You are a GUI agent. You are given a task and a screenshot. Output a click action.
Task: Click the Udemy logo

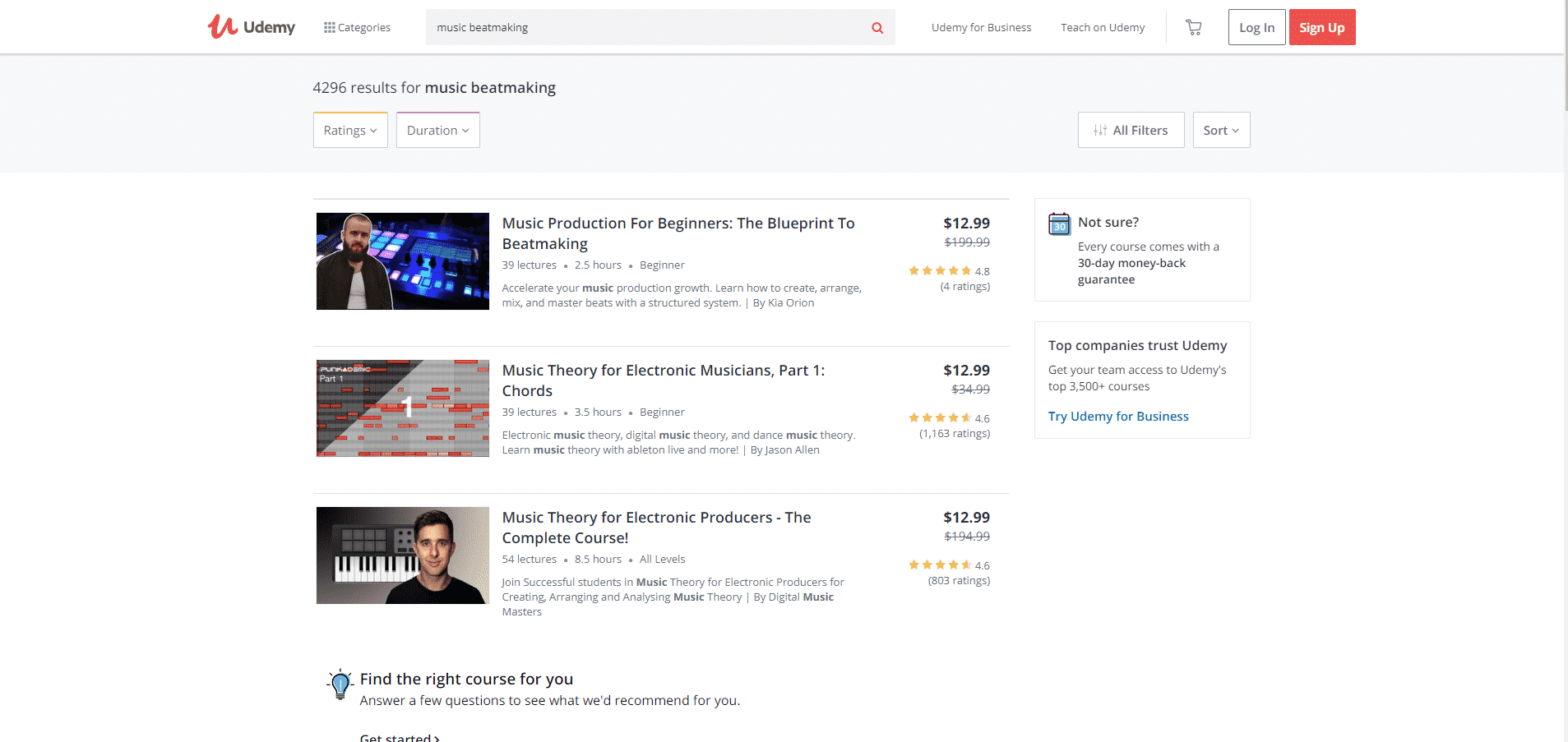coord(251,27)
